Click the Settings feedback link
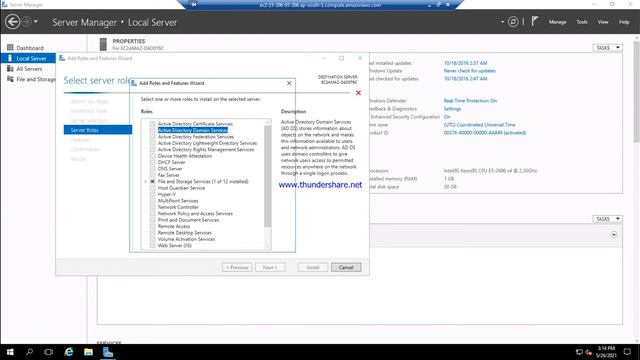The width and height of the screenshot is (640, 360). tap(452, 109)
